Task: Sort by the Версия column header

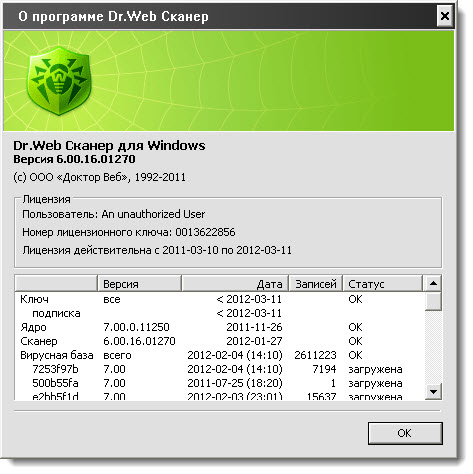Action: pos(139,284)
